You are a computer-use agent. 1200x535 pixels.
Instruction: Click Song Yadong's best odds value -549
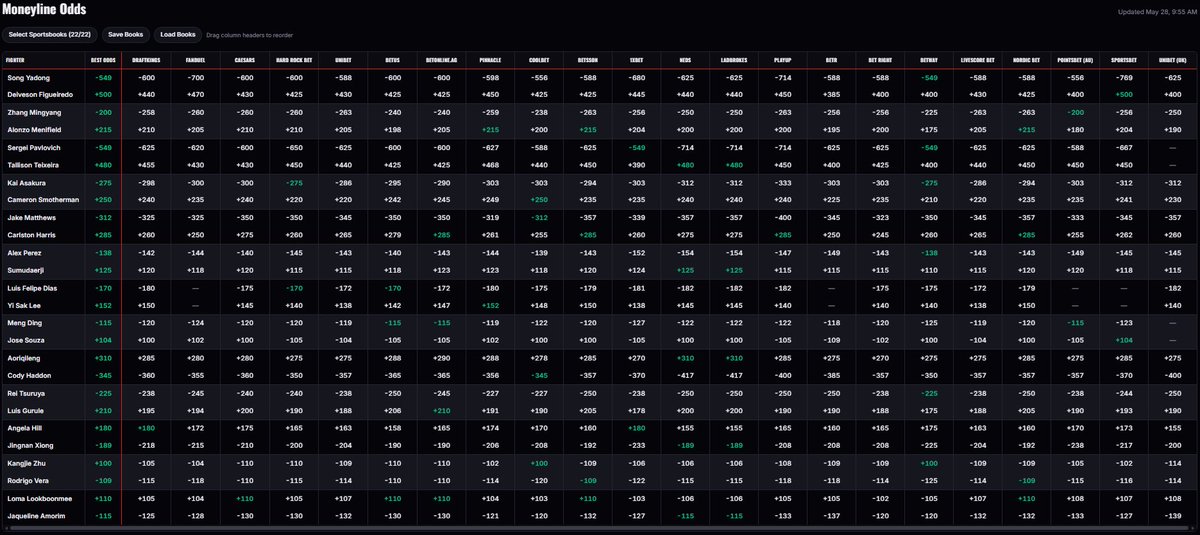pos(102,77)
